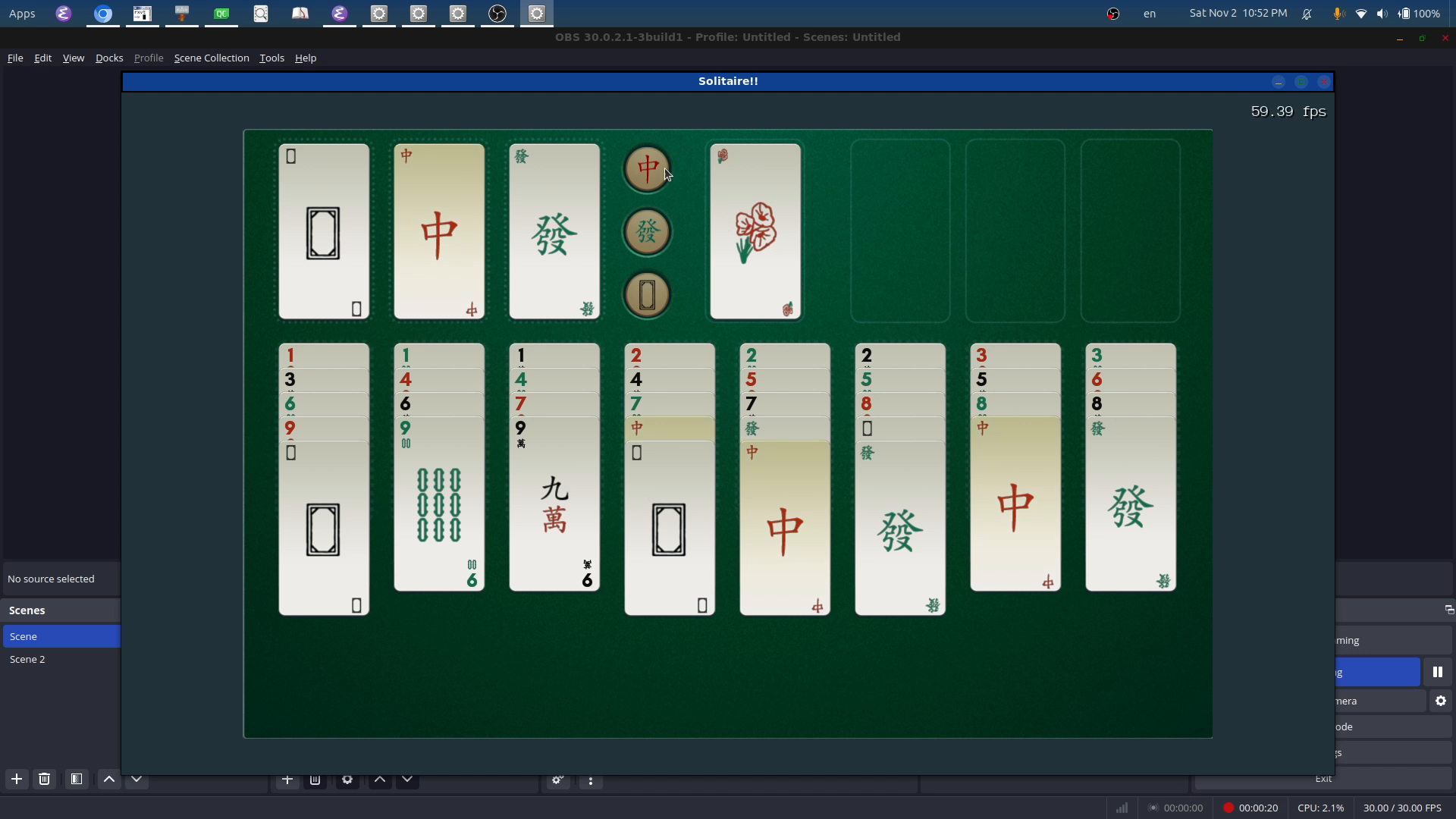Click the red dragon round button

[647, 168]
